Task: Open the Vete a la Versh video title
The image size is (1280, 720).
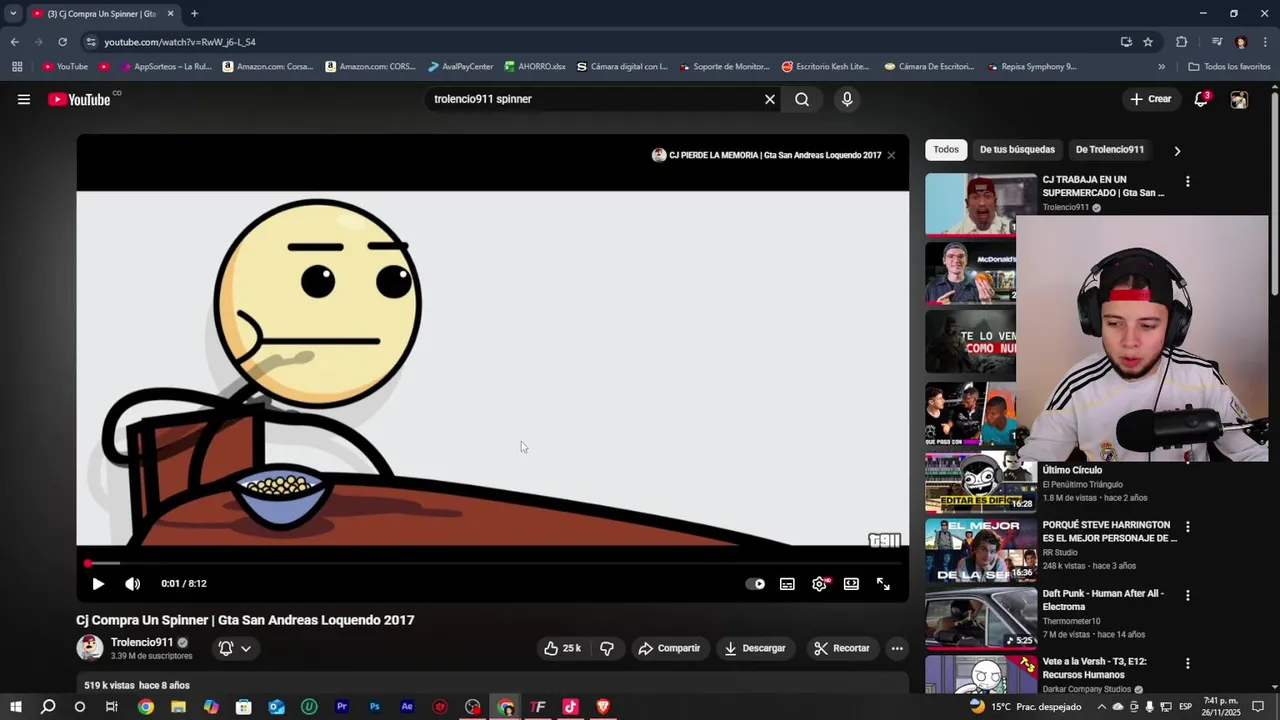Action: [1094, 668]
